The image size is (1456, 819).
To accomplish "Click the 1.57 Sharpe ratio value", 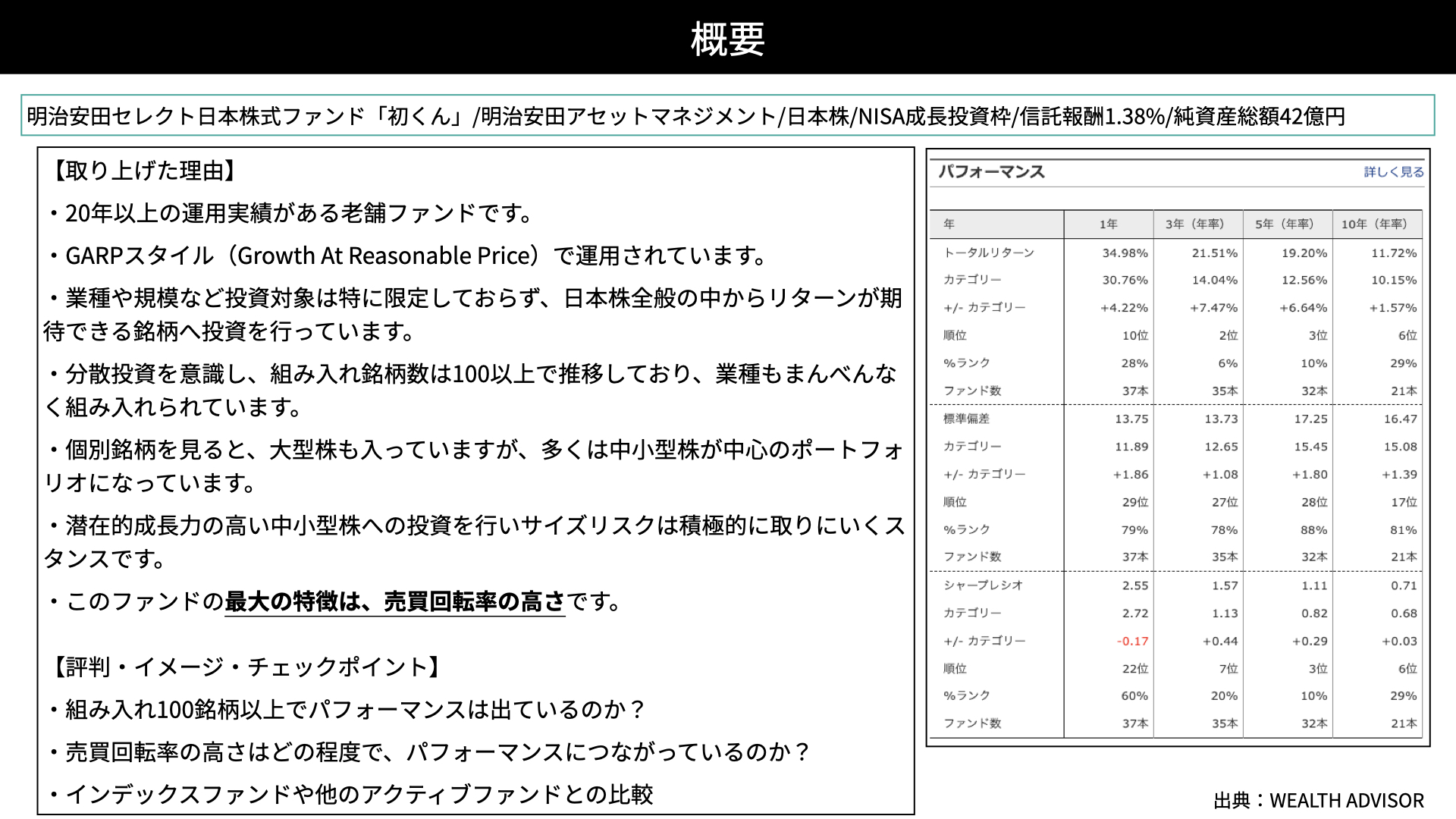I will click(x=1225, y=585).
